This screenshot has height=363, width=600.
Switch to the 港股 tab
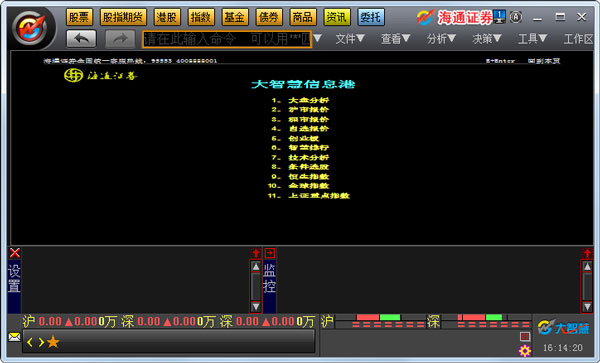click(x=167, y=17)
